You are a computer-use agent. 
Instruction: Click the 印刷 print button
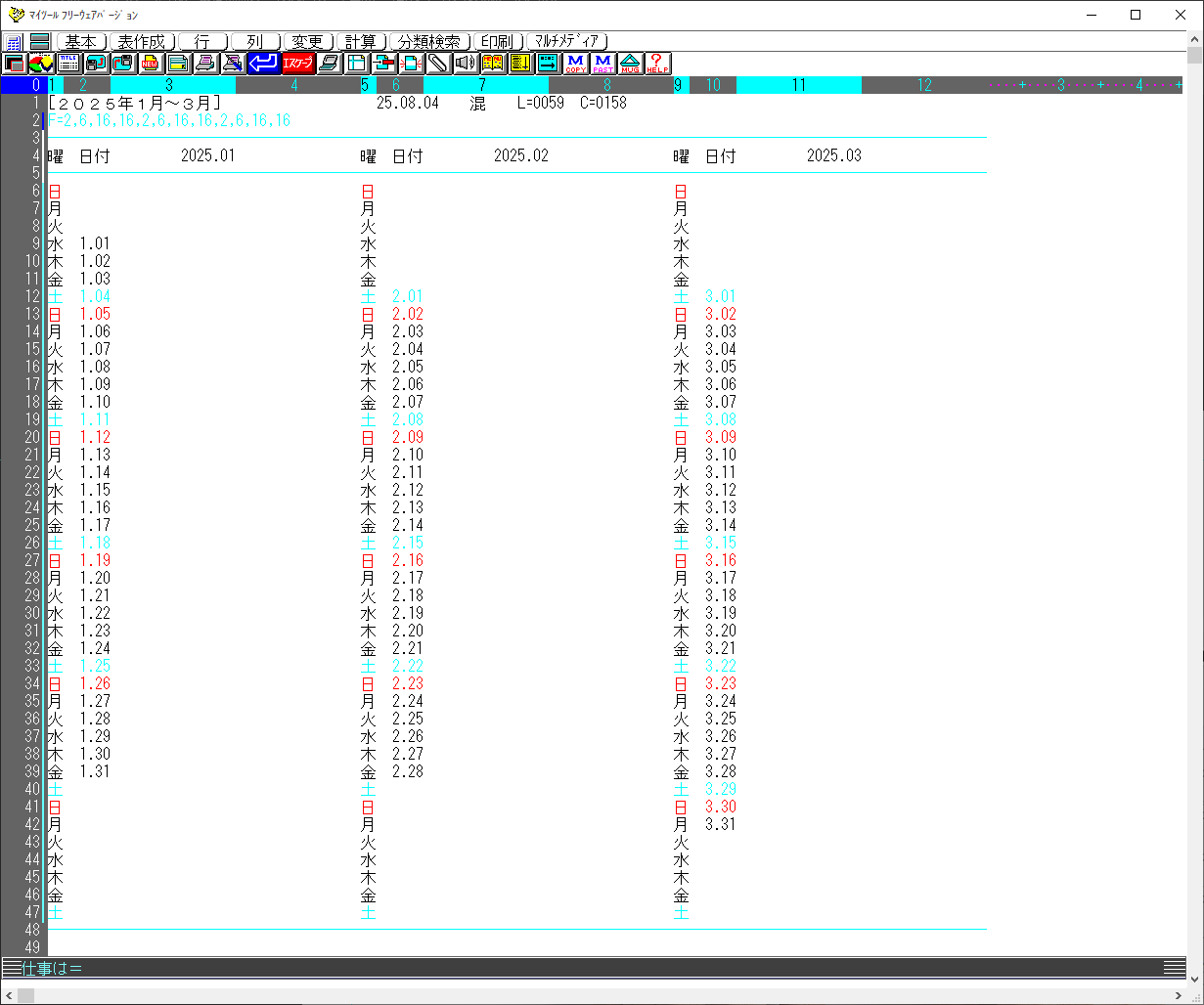pos(497,42)
